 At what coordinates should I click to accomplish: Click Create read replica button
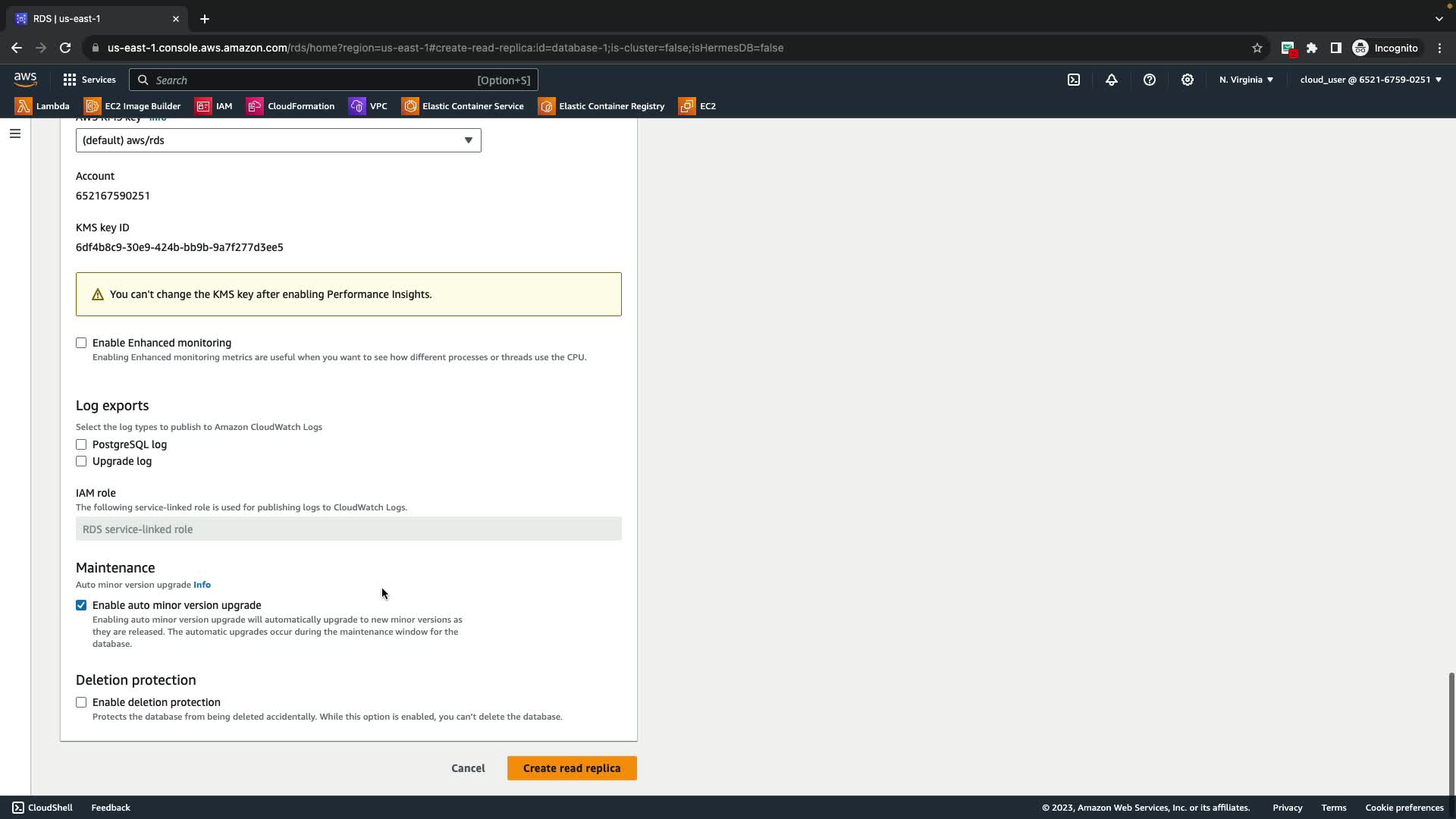tap(572, 768)
